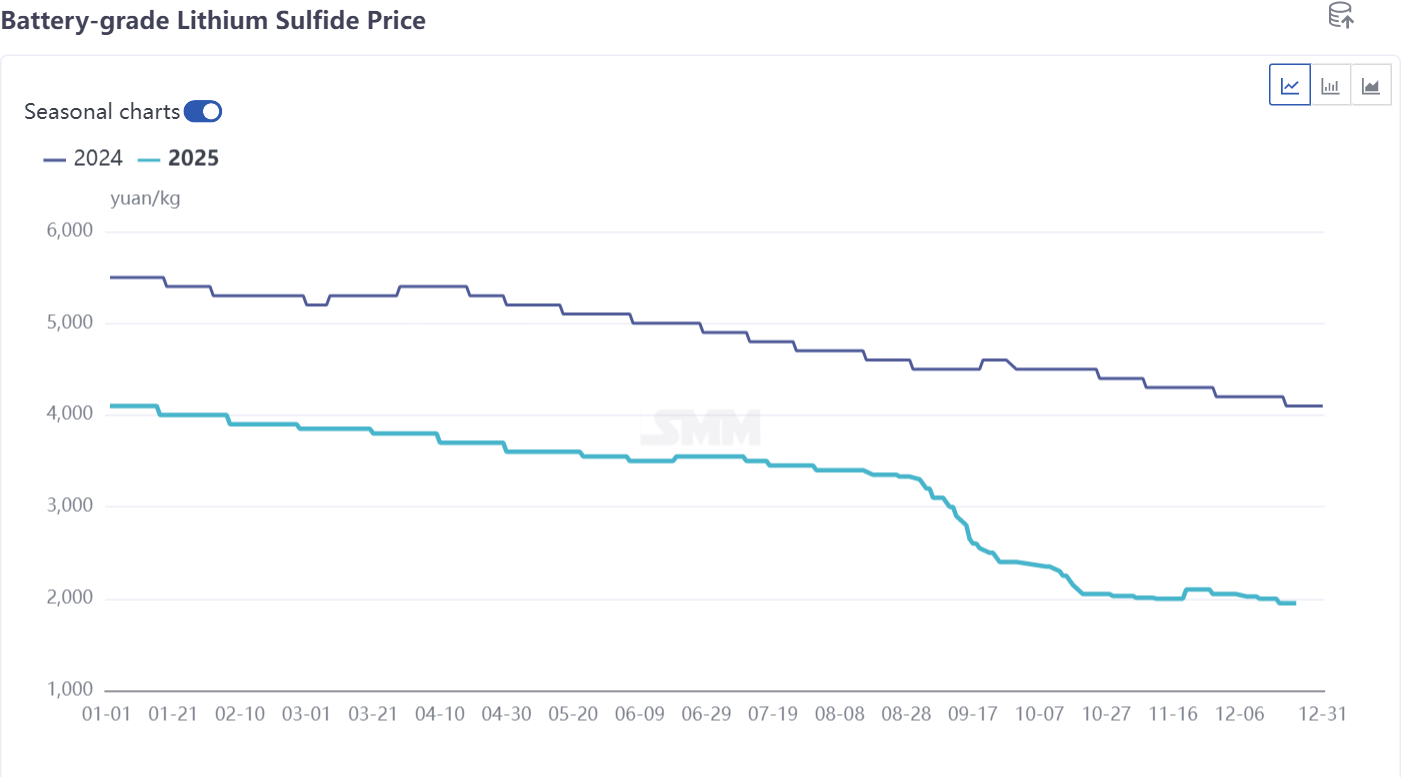Viewport: 1401px width, 777px height.
Task: Select the 12-31 date on the x-axis
Action: 1323,714
